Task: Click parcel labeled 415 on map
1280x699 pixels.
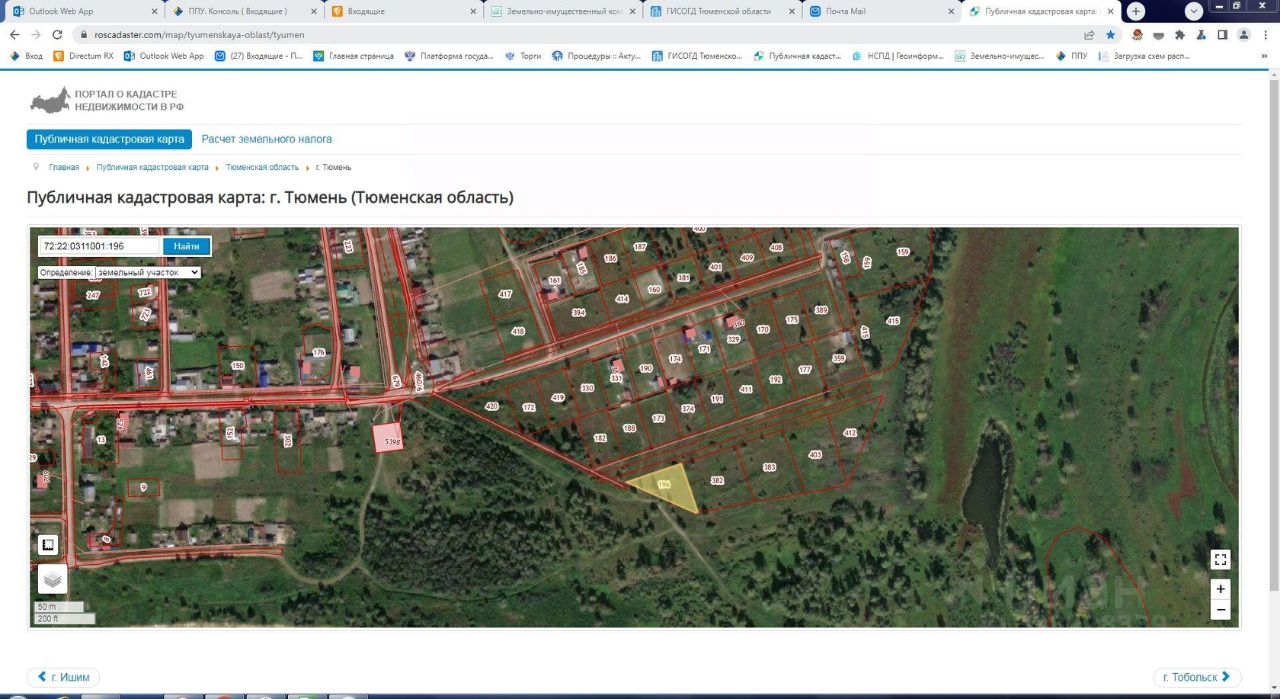Action: coord(893,321)
